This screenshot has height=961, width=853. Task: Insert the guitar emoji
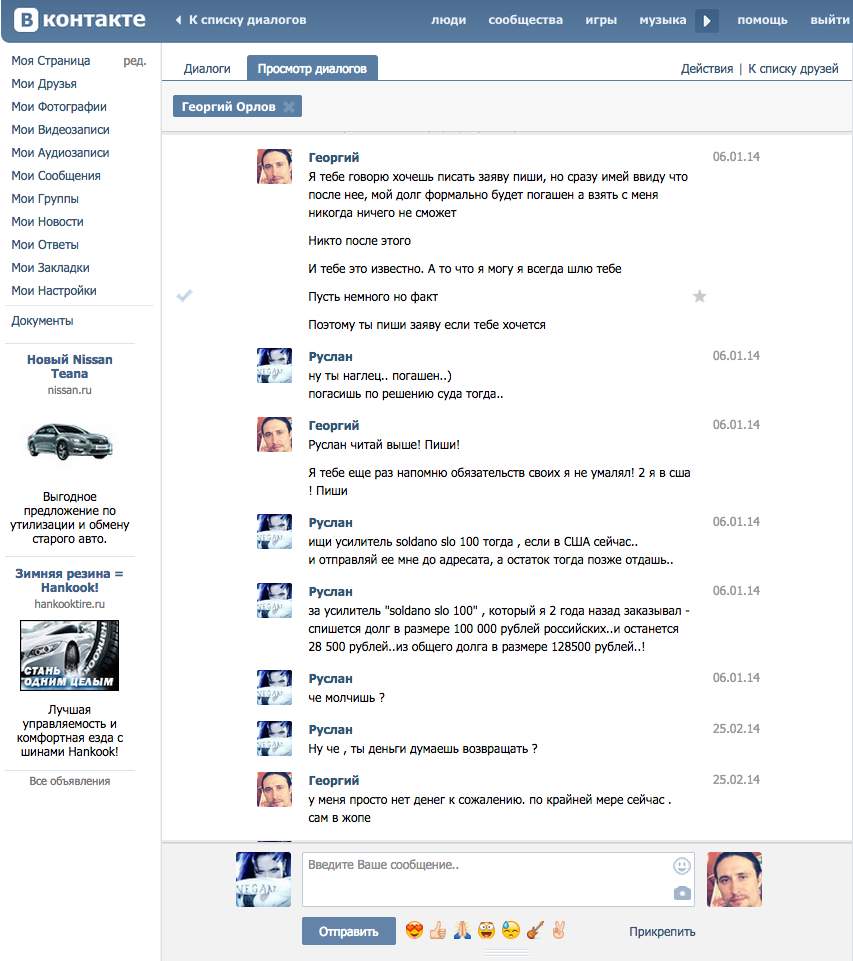coord(535,930)
